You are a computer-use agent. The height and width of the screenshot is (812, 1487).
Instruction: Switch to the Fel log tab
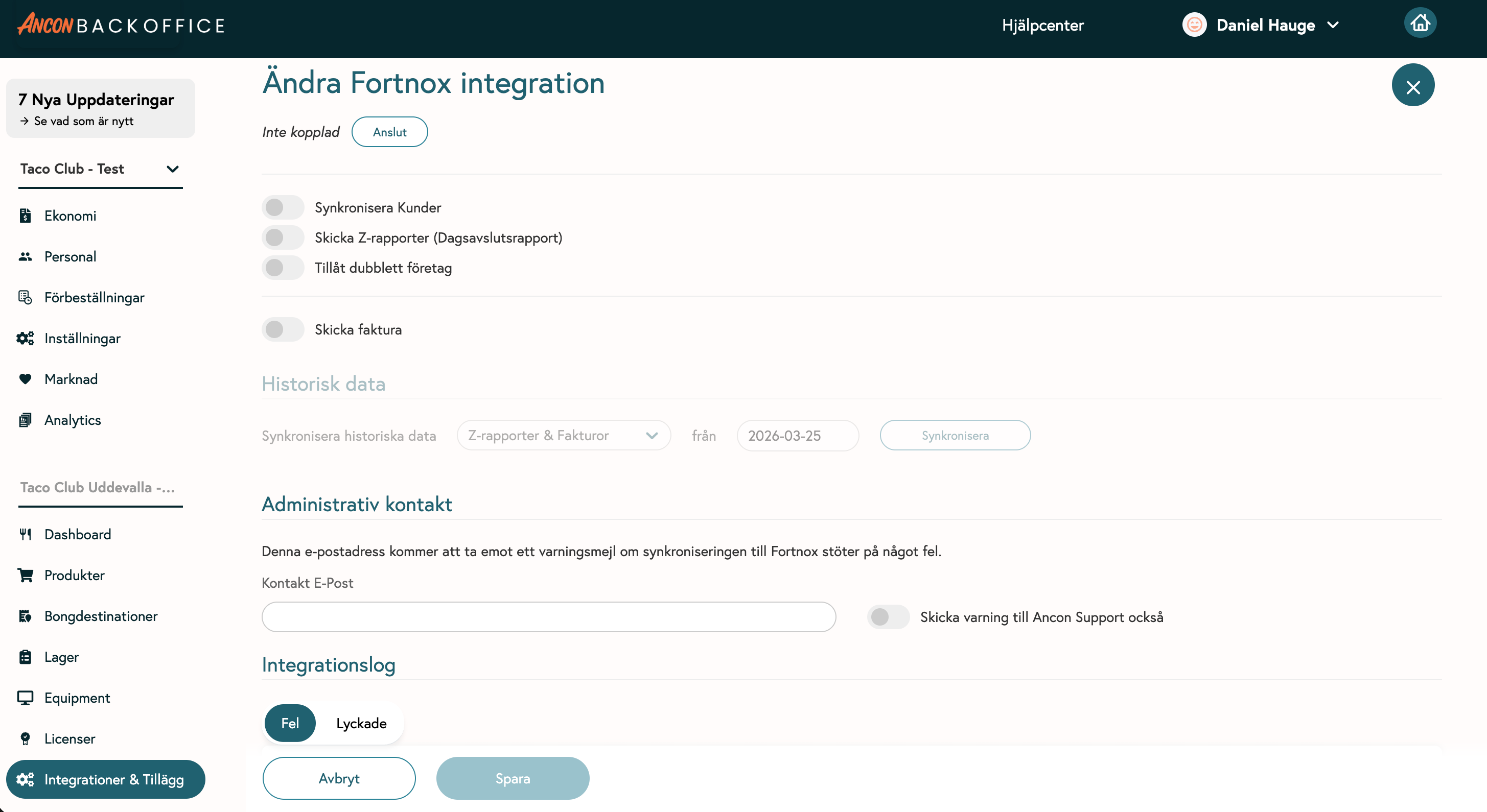290,723
